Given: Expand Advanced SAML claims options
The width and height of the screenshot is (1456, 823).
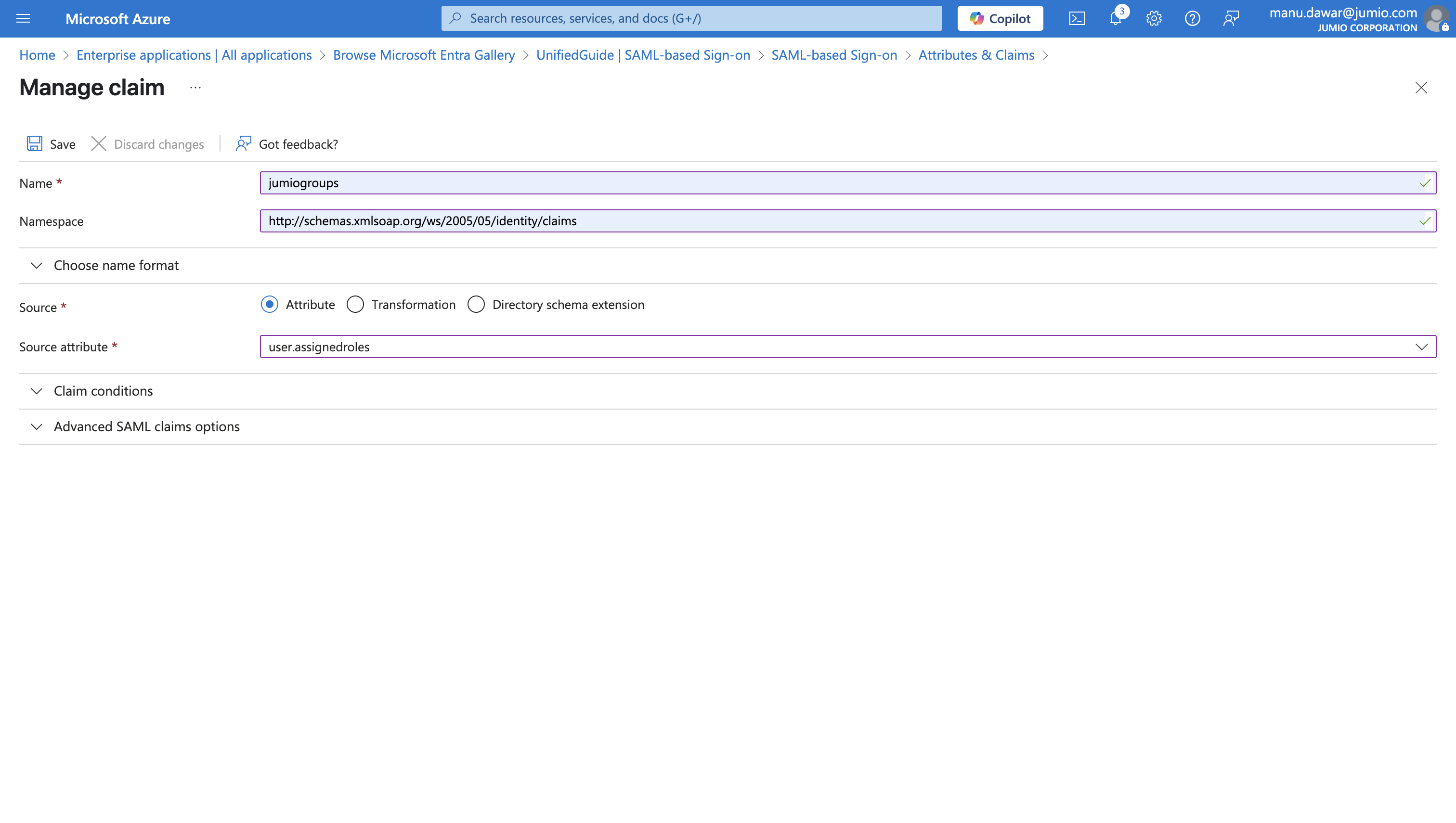Looking at the screenshot, I should click(146, 426).
